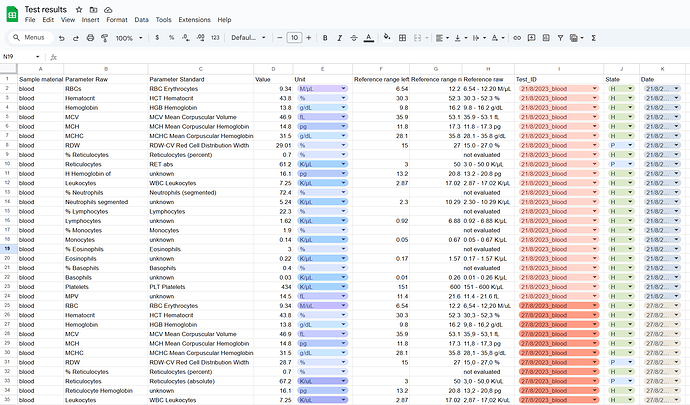
Task: Click the Functions sigma icon
Action: pos(593,38)
